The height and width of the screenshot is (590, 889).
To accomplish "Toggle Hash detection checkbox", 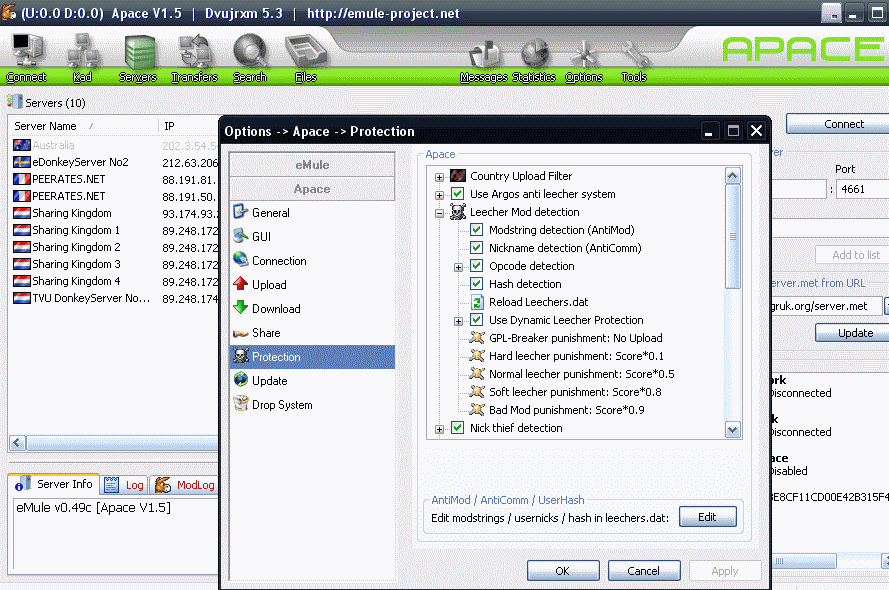I will (x=477, y=284).
